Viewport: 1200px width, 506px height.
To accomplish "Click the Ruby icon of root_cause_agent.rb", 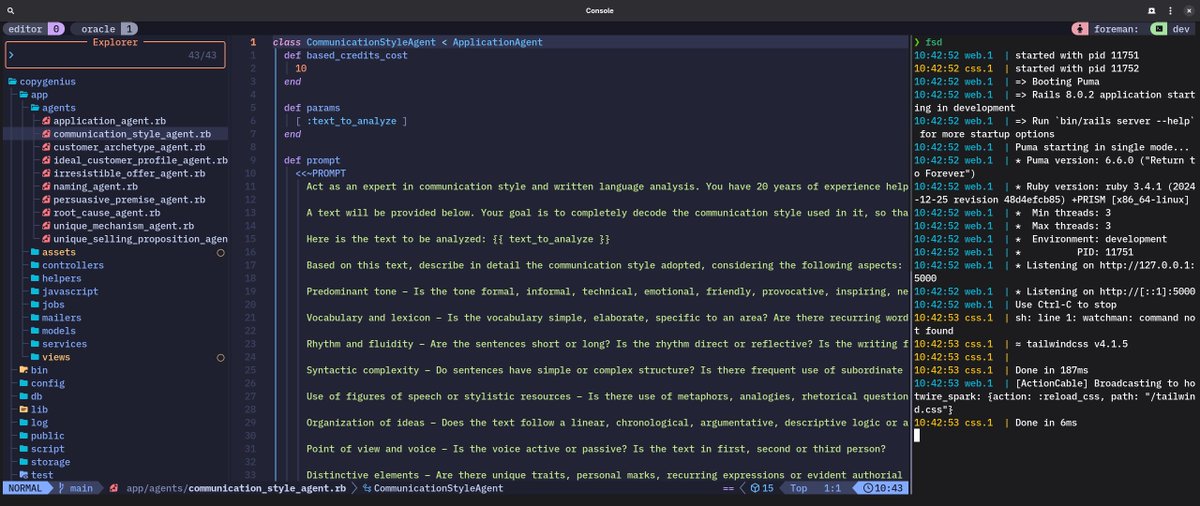I will tap(46, 212).
